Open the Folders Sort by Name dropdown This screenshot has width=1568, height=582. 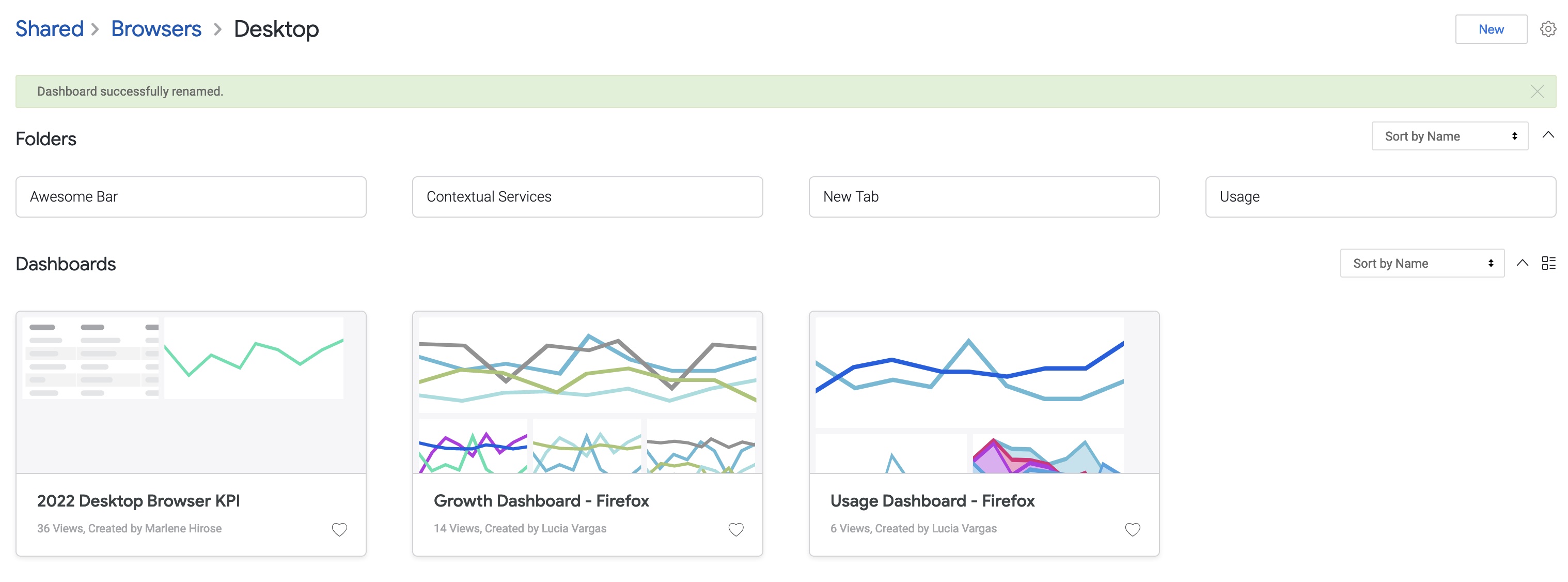pos(1449,136)
